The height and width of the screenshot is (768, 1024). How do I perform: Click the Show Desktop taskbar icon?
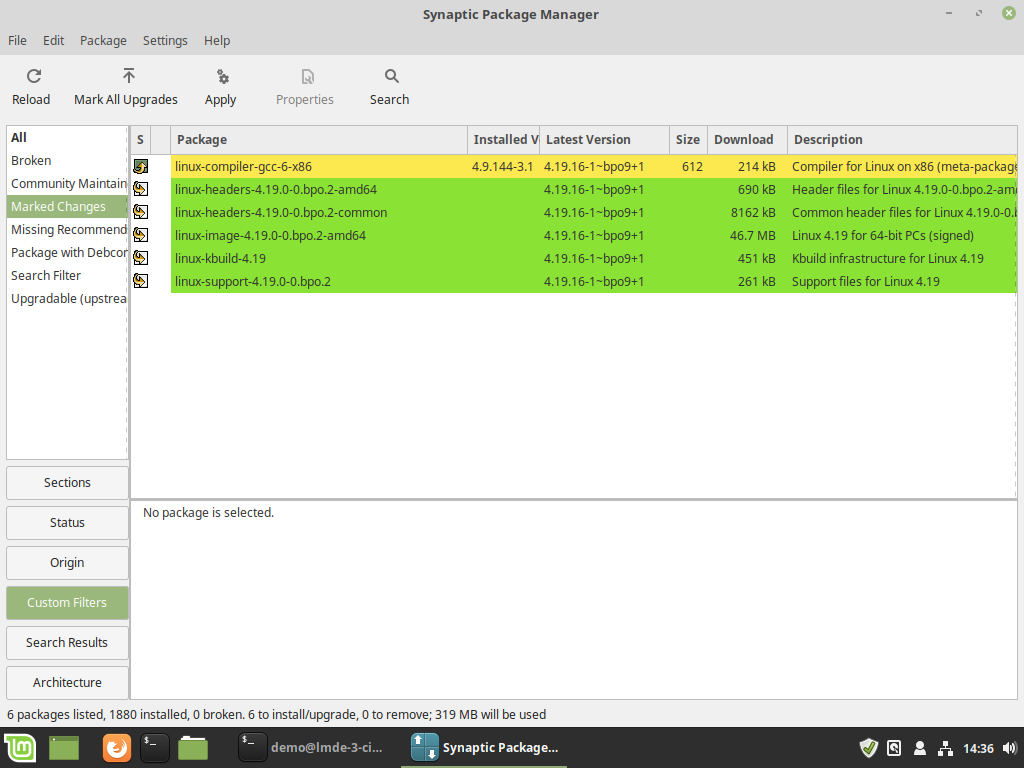click(63, 748)
